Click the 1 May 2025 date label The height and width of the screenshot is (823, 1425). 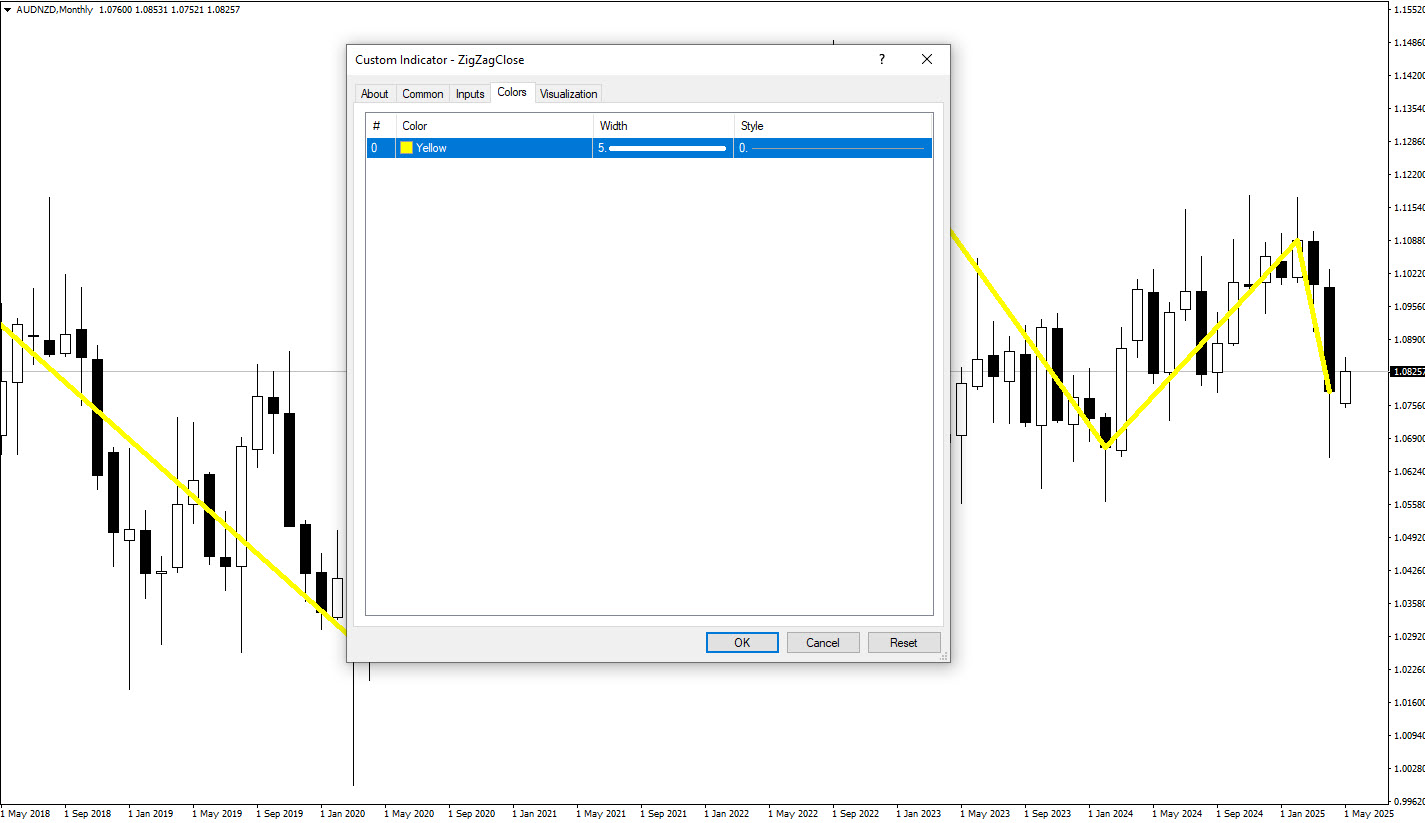(x=1368, y=814)
